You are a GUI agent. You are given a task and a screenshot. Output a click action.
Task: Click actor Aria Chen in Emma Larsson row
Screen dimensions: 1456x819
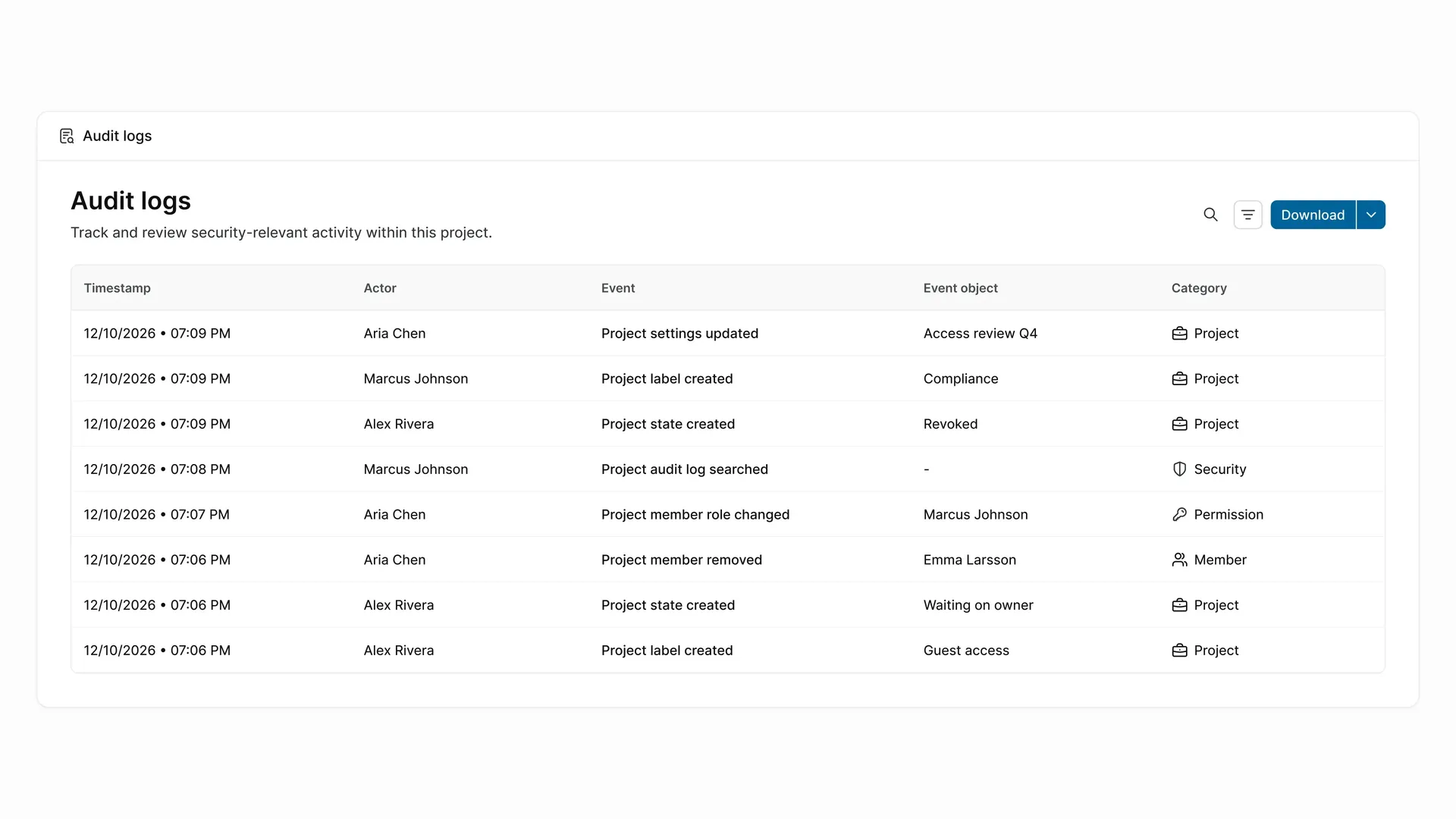394,560
